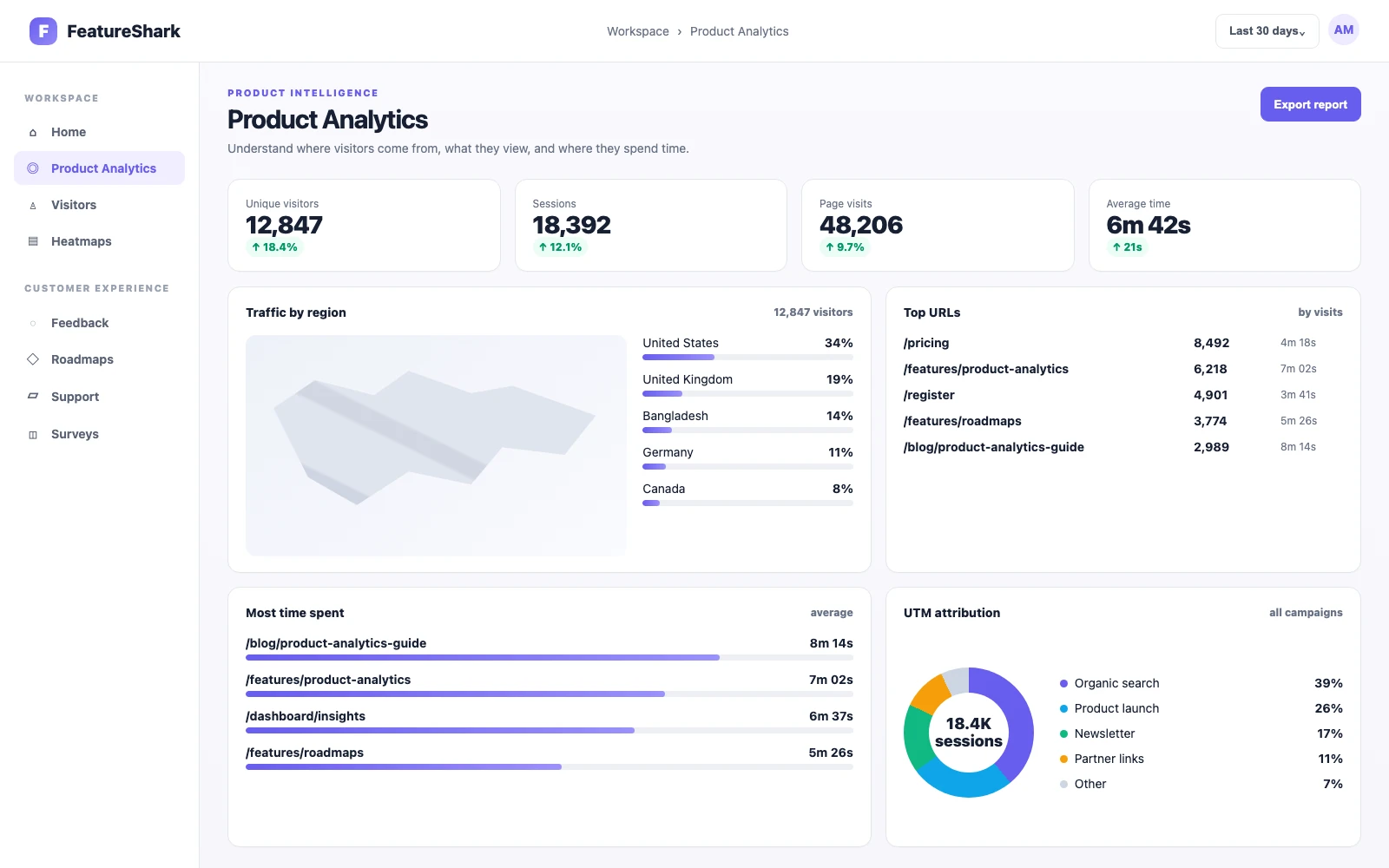Click the '12,847 visitors' region label
This screenshot has height=868, width=1389.
pos(813,312)
